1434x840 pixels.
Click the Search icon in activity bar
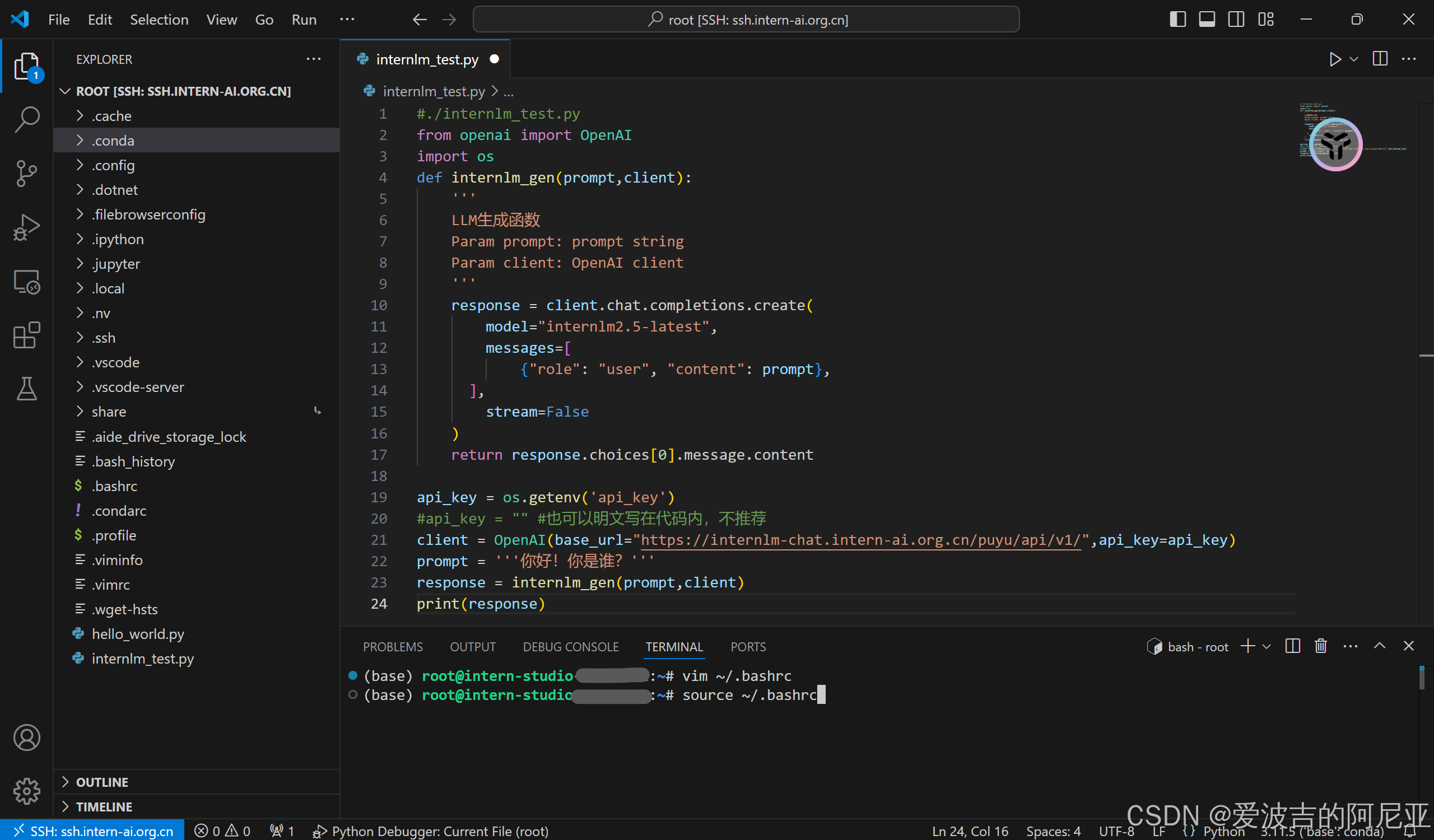pos(26,119)
